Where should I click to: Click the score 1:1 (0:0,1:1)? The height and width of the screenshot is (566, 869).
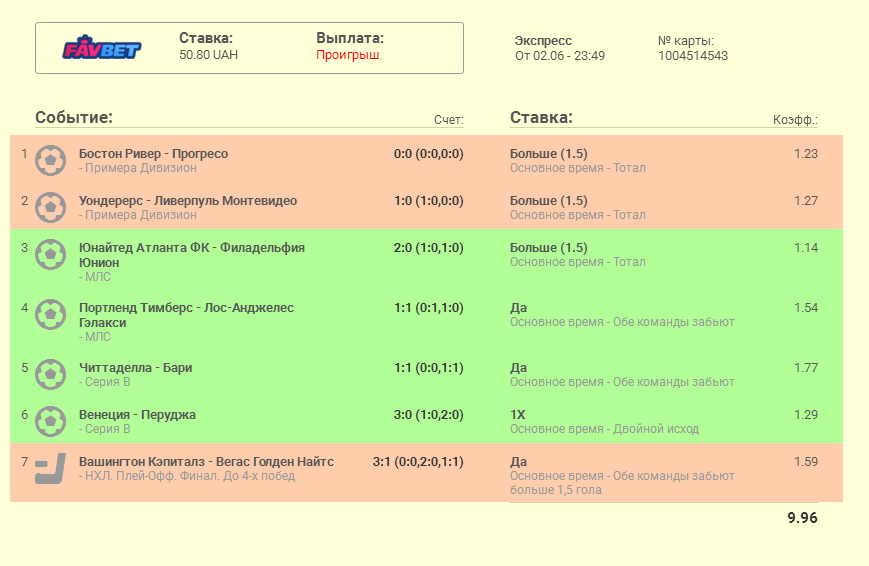[428, 368]
